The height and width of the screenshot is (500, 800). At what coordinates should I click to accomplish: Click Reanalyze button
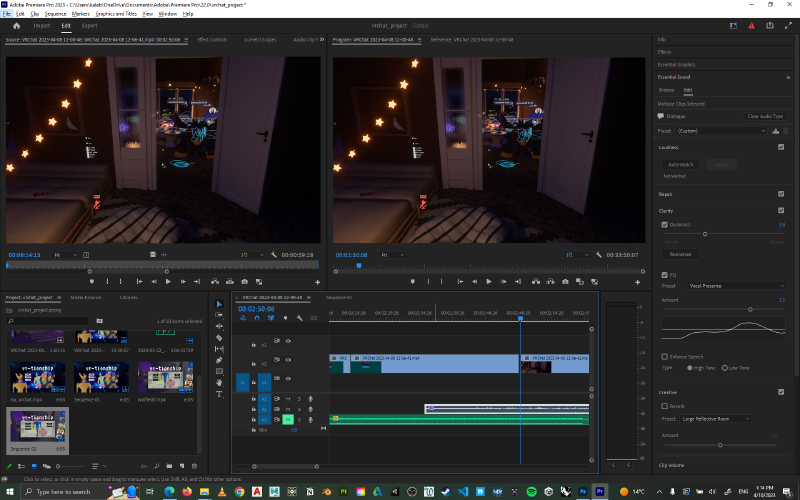680,254
